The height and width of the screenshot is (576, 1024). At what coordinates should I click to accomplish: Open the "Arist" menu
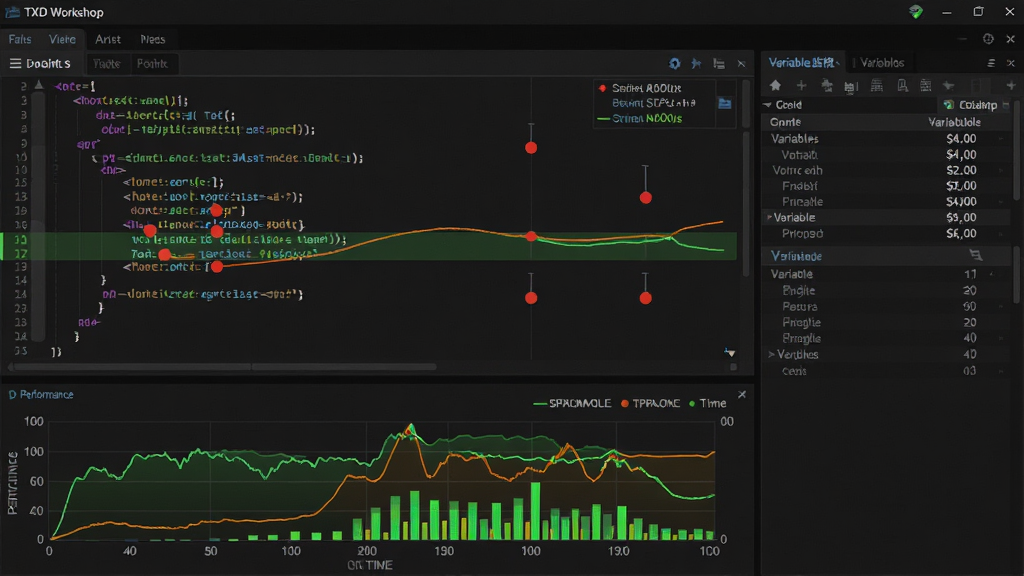[x=108, y=39]
